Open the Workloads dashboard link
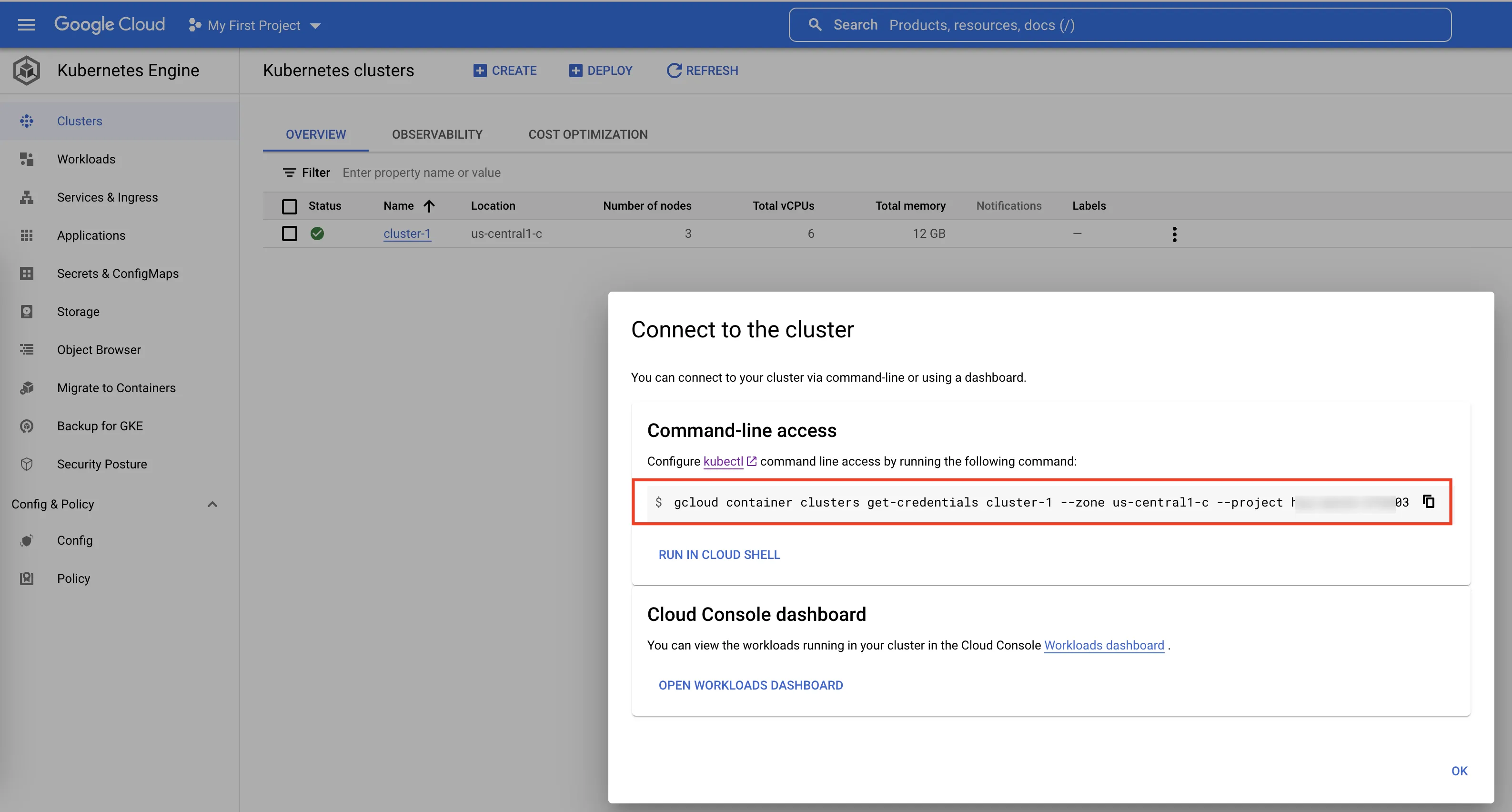1512x812 pixels. (x=1103, y=645)
